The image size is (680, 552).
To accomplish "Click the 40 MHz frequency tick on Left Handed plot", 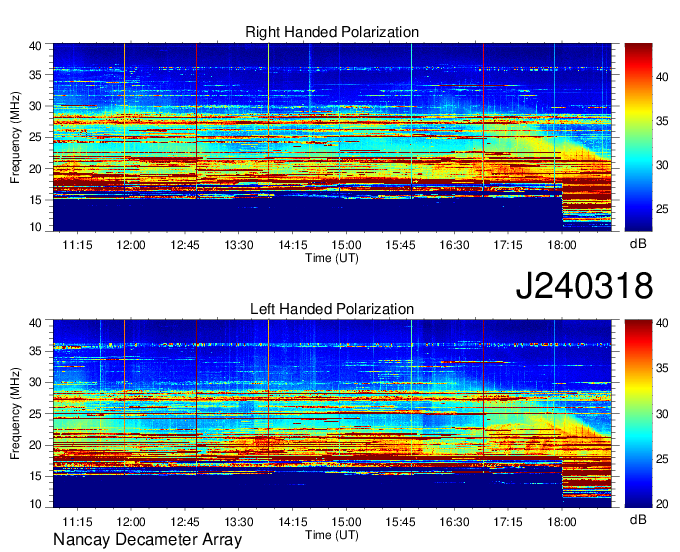I will point(35,322).
